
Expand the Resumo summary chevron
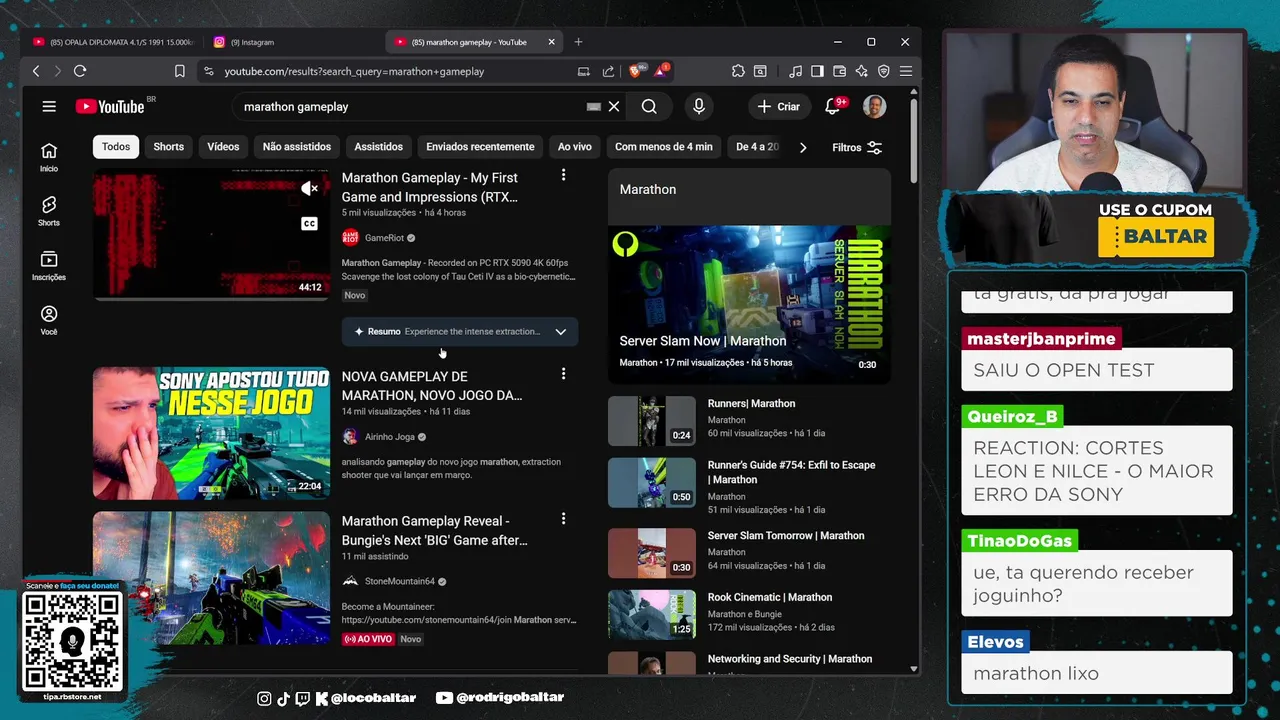coord(561,331)
